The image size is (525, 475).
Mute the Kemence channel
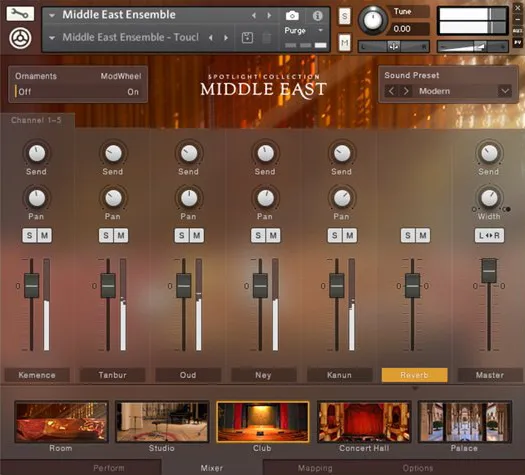pos(45,235)
